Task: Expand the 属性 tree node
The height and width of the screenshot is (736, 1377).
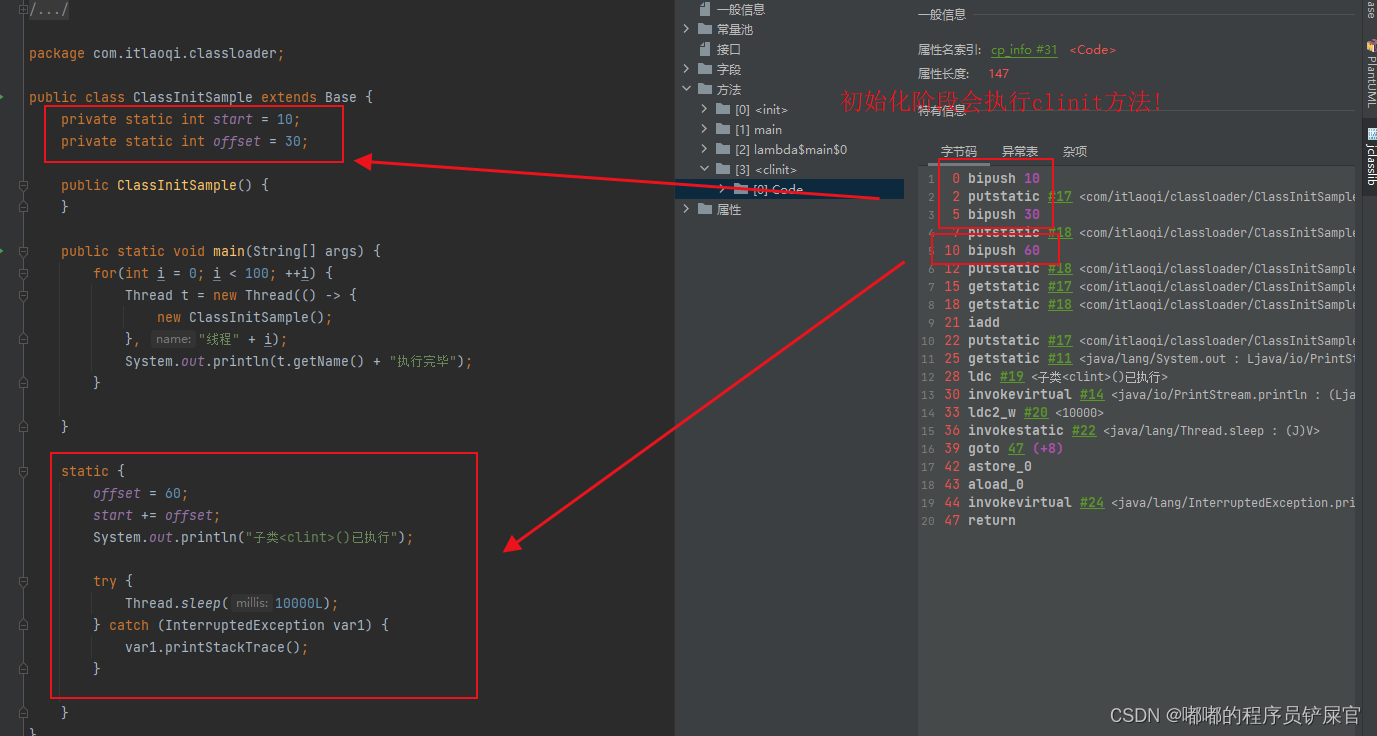Action: click(686, 209)
